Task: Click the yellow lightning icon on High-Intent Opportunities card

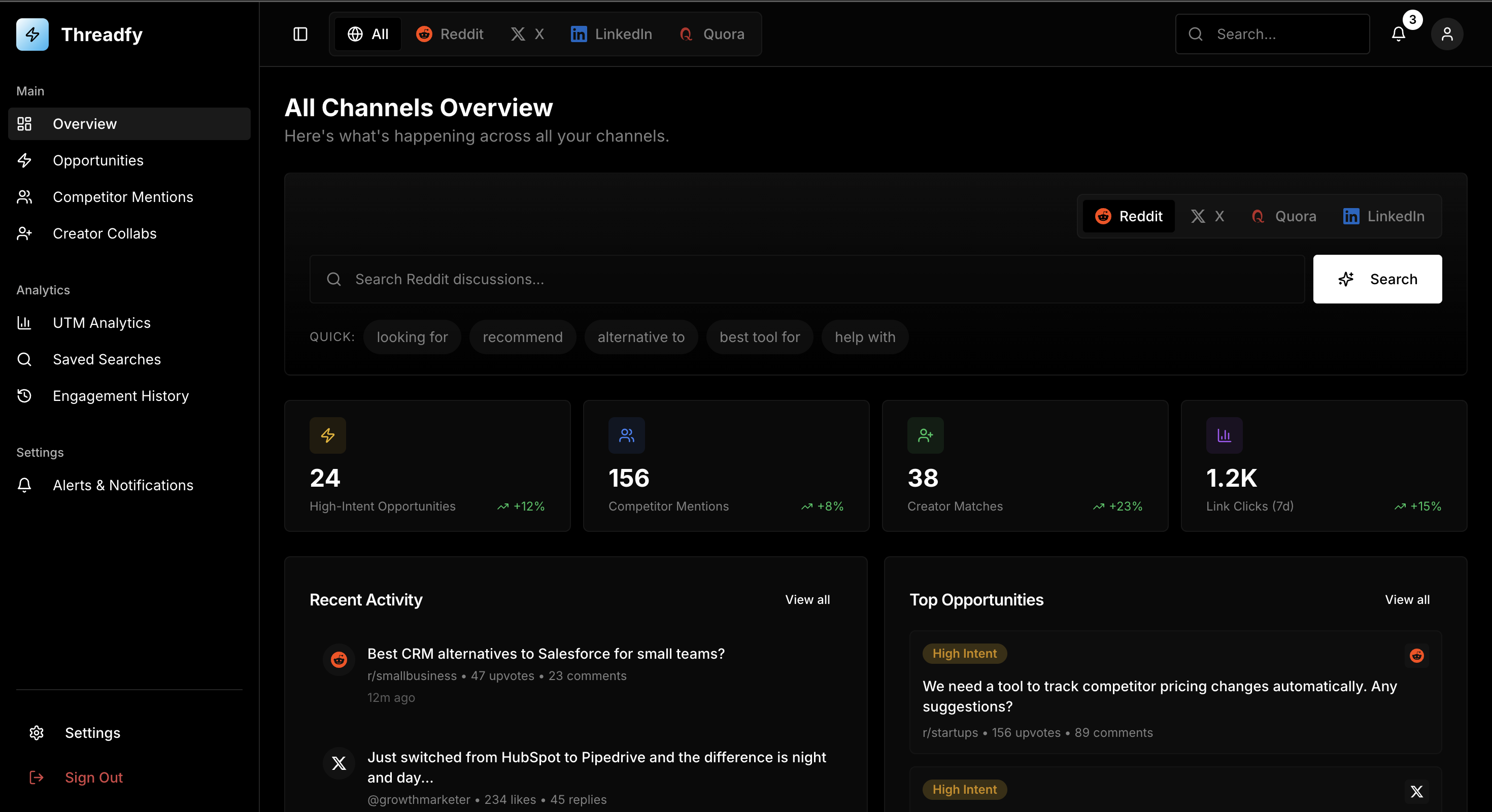Action: click(328, 435)
